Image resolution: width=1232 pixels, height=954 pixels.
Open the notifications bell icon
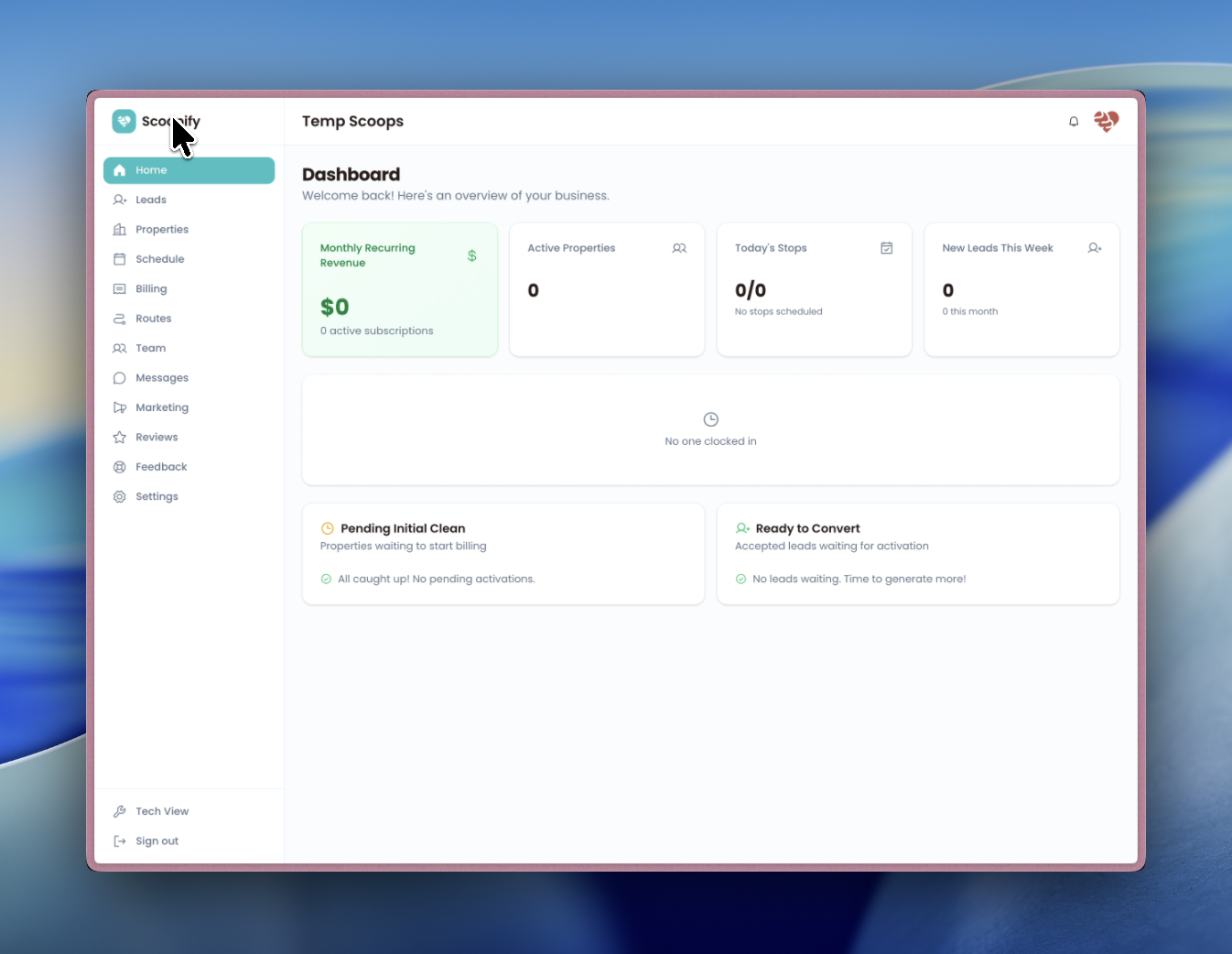click(1073, 121)
